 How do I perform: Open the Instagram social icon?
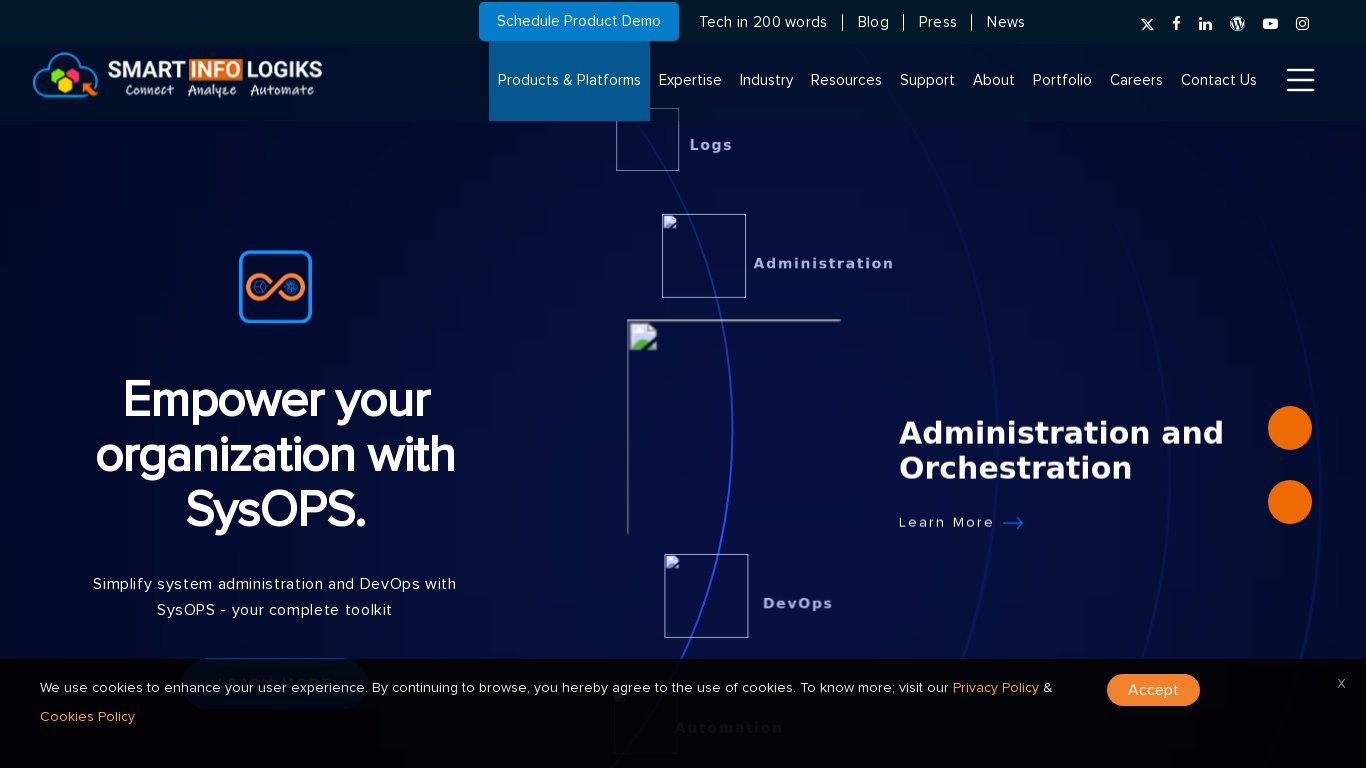tap(1302, 24)
